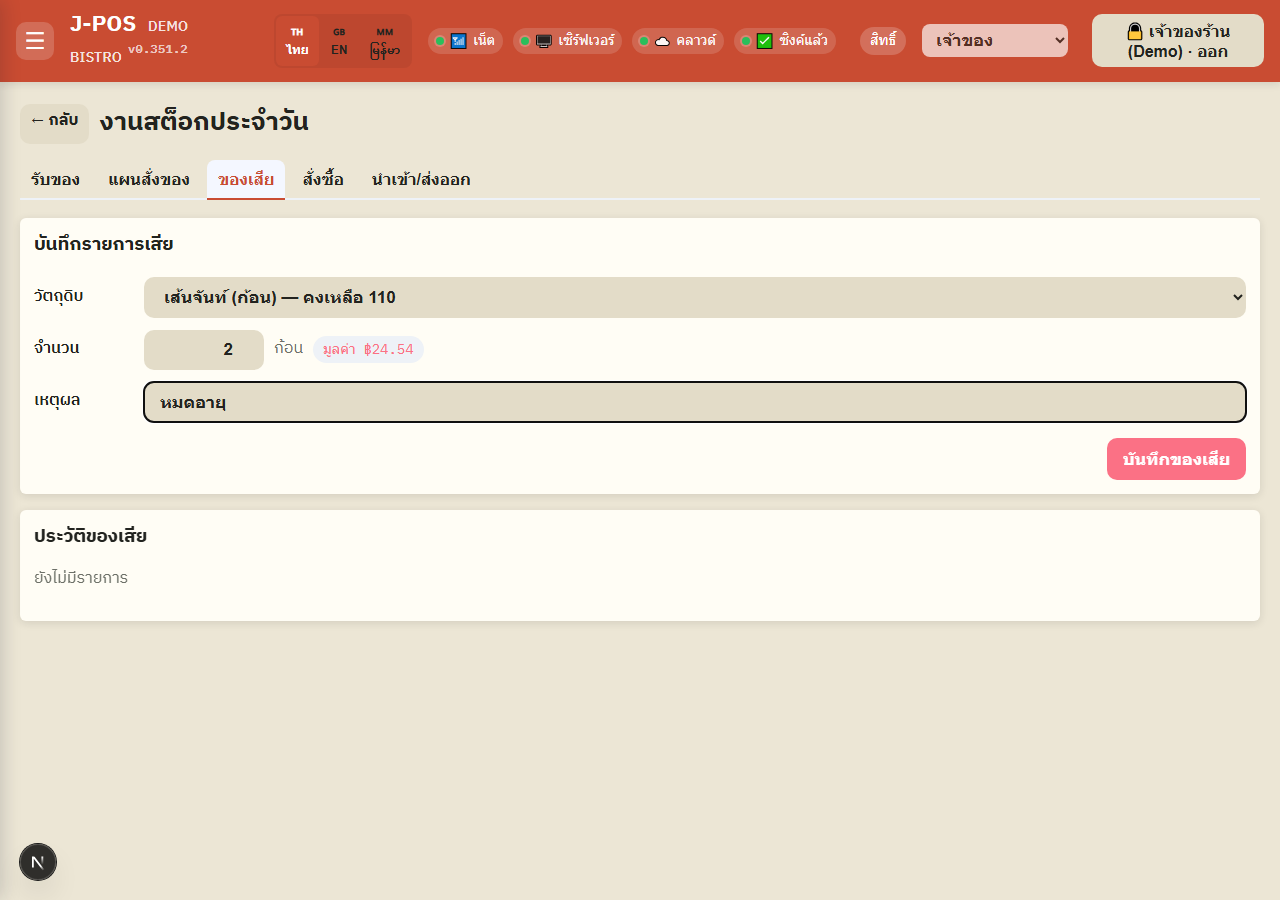1280x900 pixels.
Task: Click the เจ้าของร้าน (Demo) logout button
Action: [1178, 41]
